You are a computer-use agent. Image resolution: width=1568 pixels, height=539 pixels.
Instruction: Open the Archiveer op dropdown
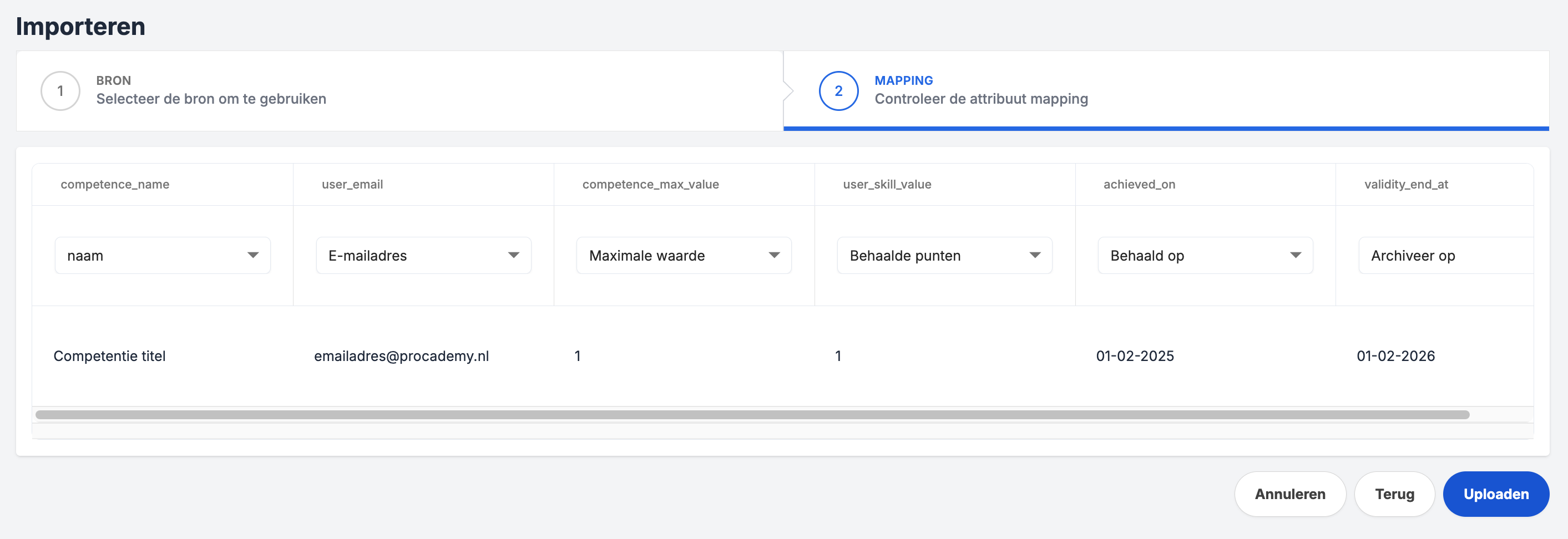click(x=1445, y=256)
